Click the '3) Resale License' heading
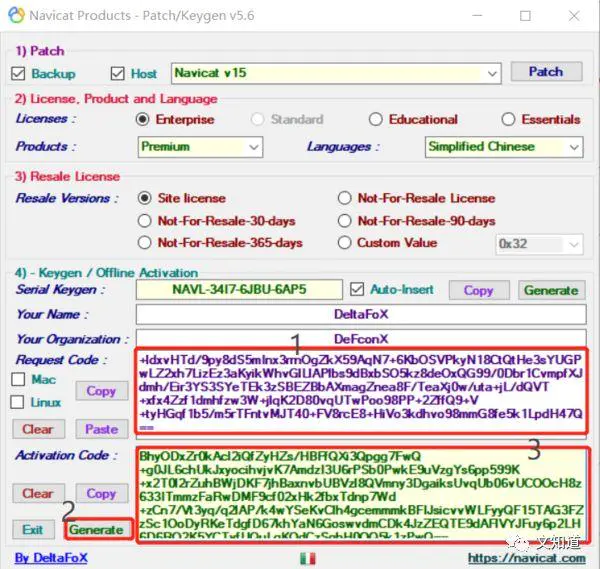The height and width of the screenshot is (569, 600). [67, 176]
